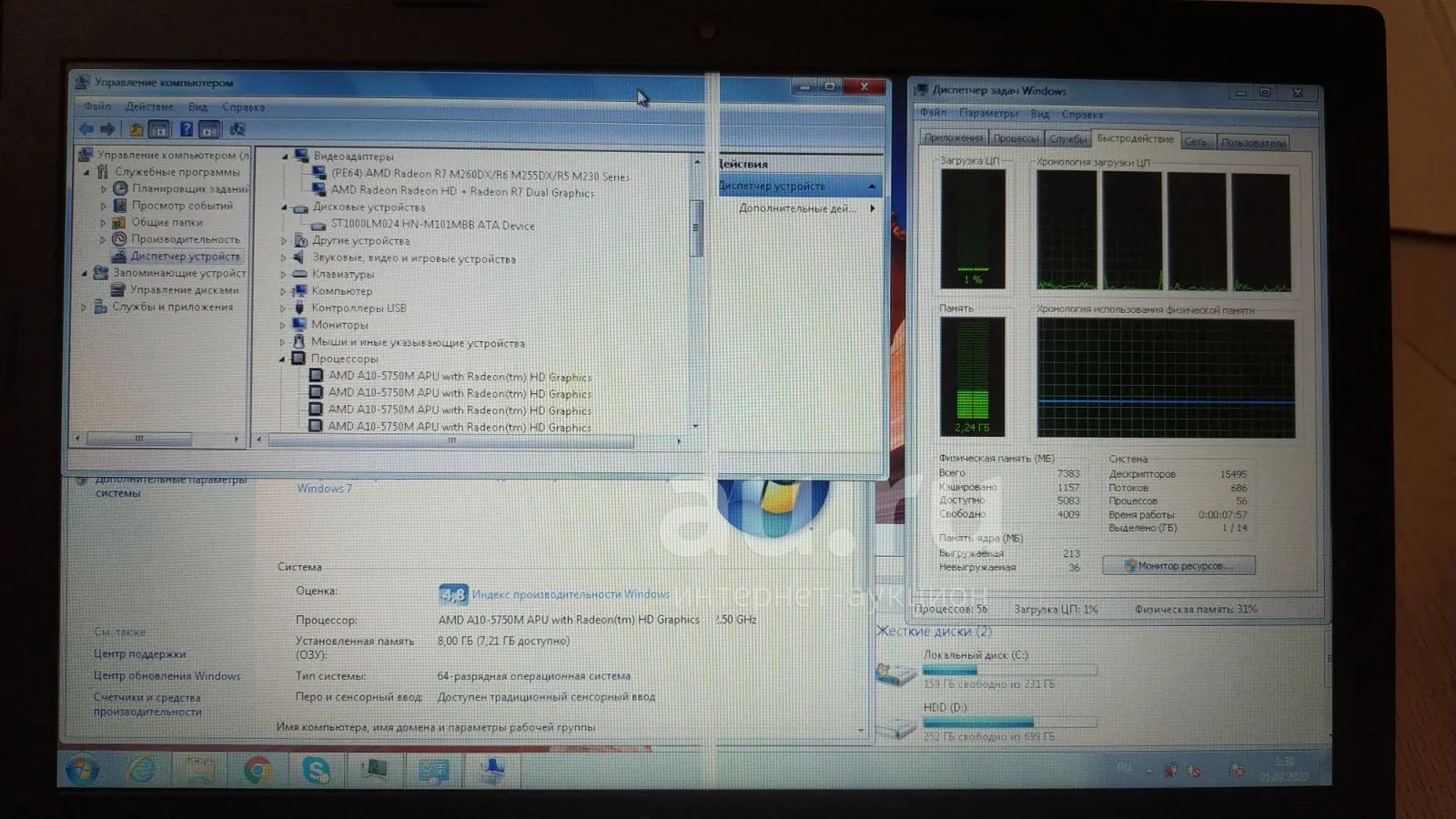Open the Центр обновления Windows link
Viewport: 1456px width, 819px height.
coord(167,676)
